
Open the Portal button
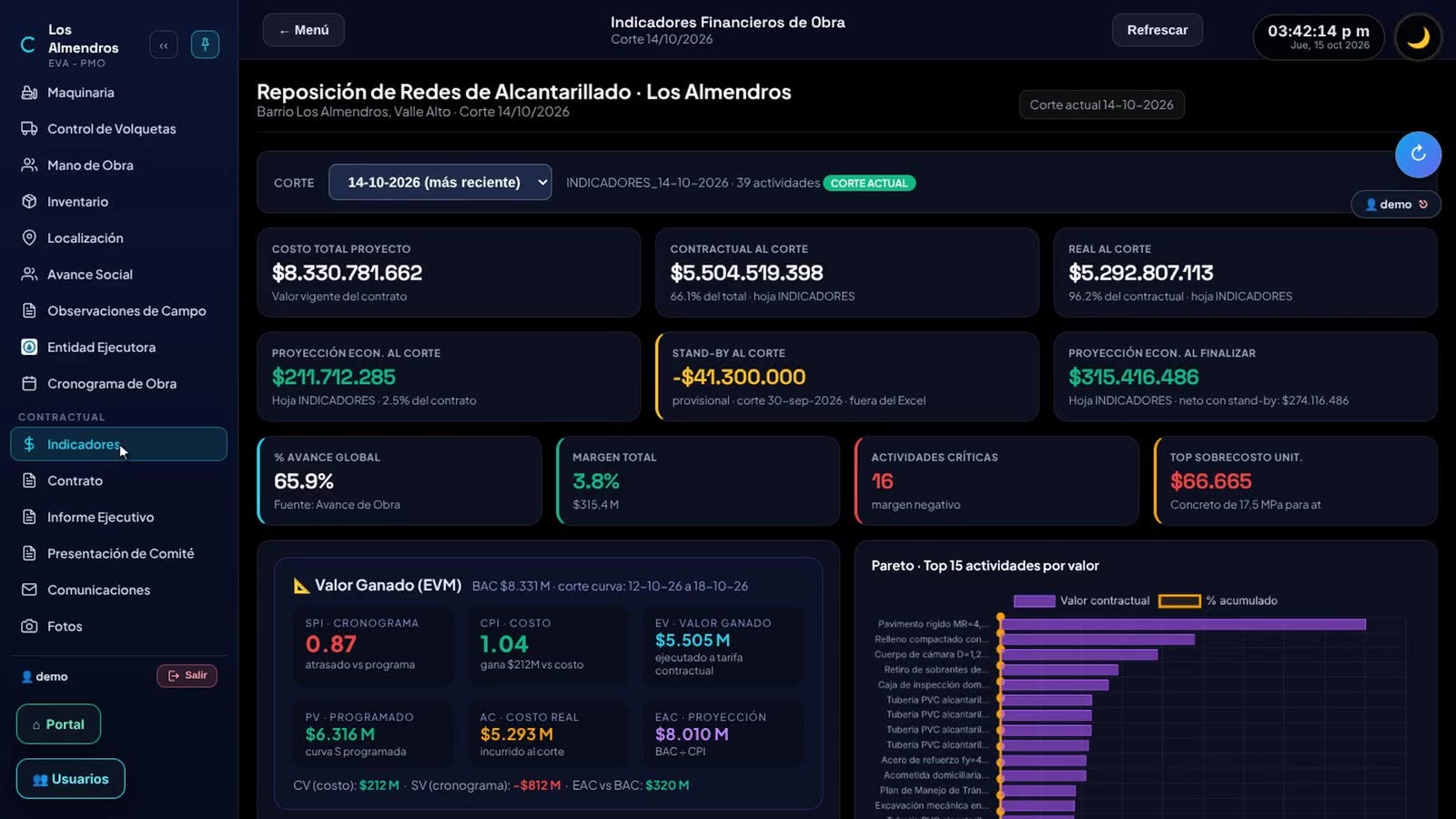click(x=58, y=724)
